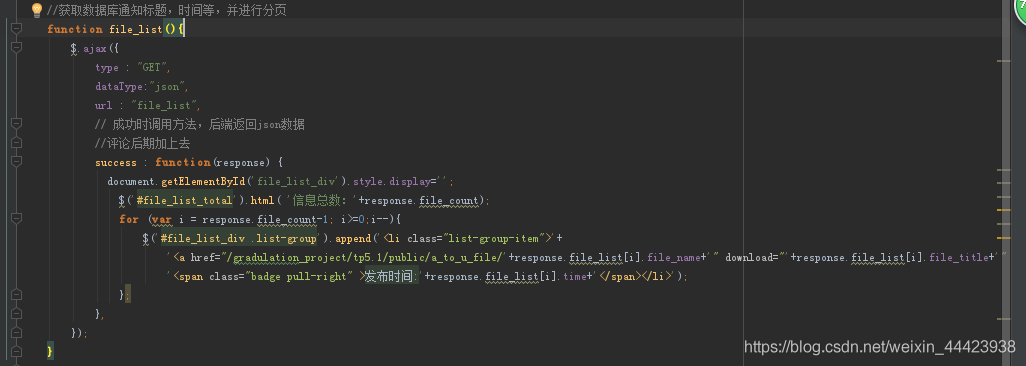Click the 发布时间: text
Viewport: 1026px width, 366px height.
pos(392,276)
